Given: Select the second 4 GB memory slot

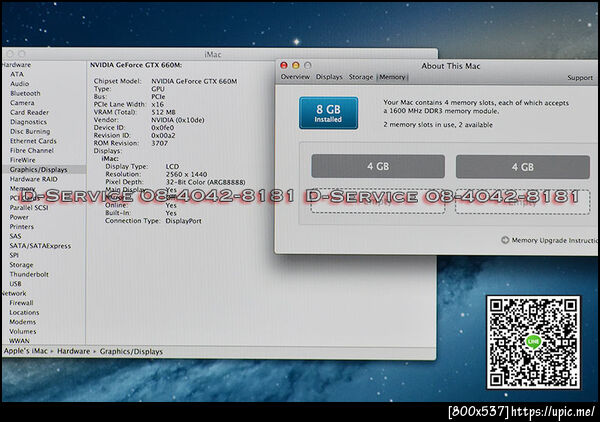Looking at the screenshot, I should (x=523, y=167).
